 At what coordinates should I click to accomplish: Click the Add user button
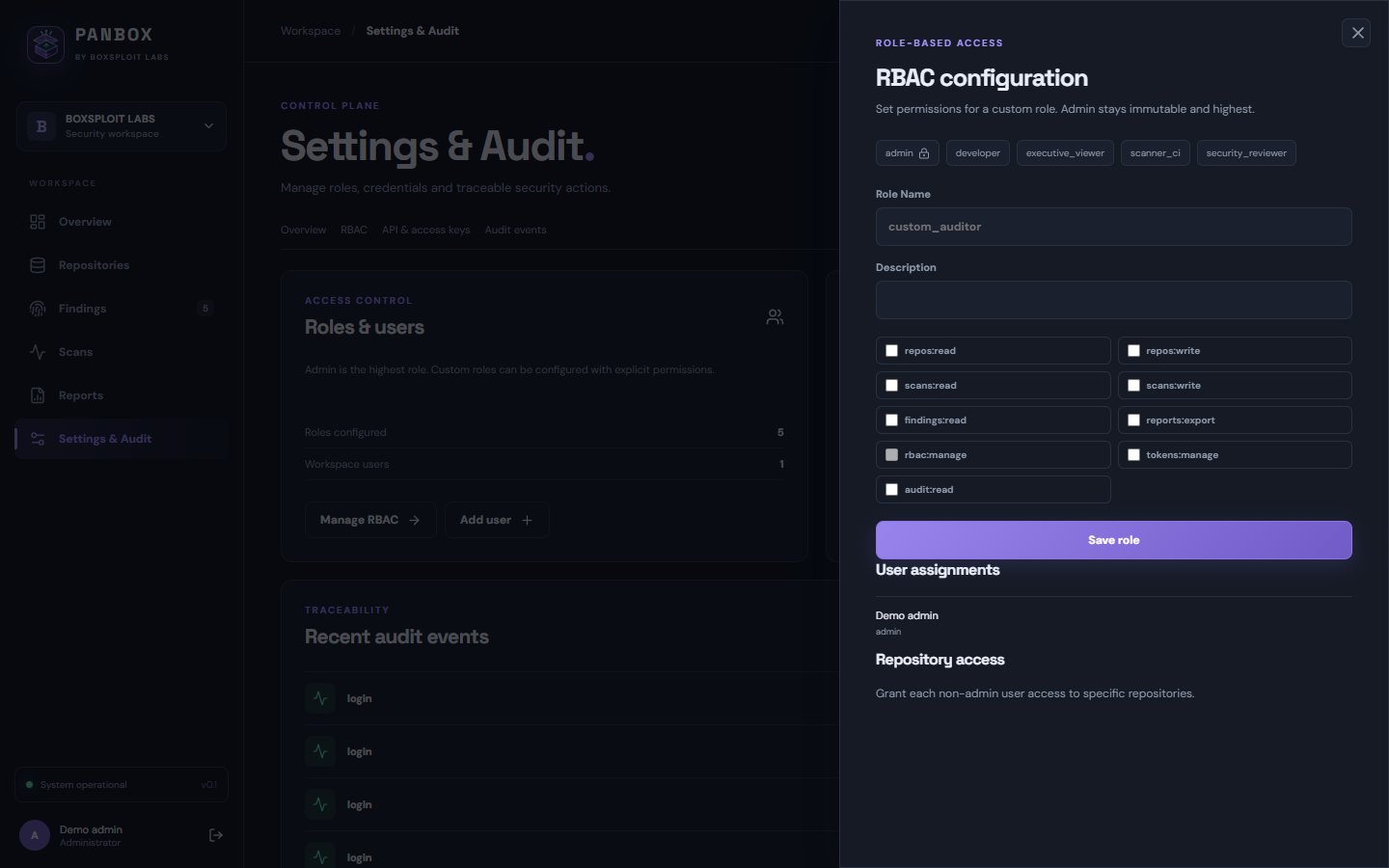coord(497,520)
